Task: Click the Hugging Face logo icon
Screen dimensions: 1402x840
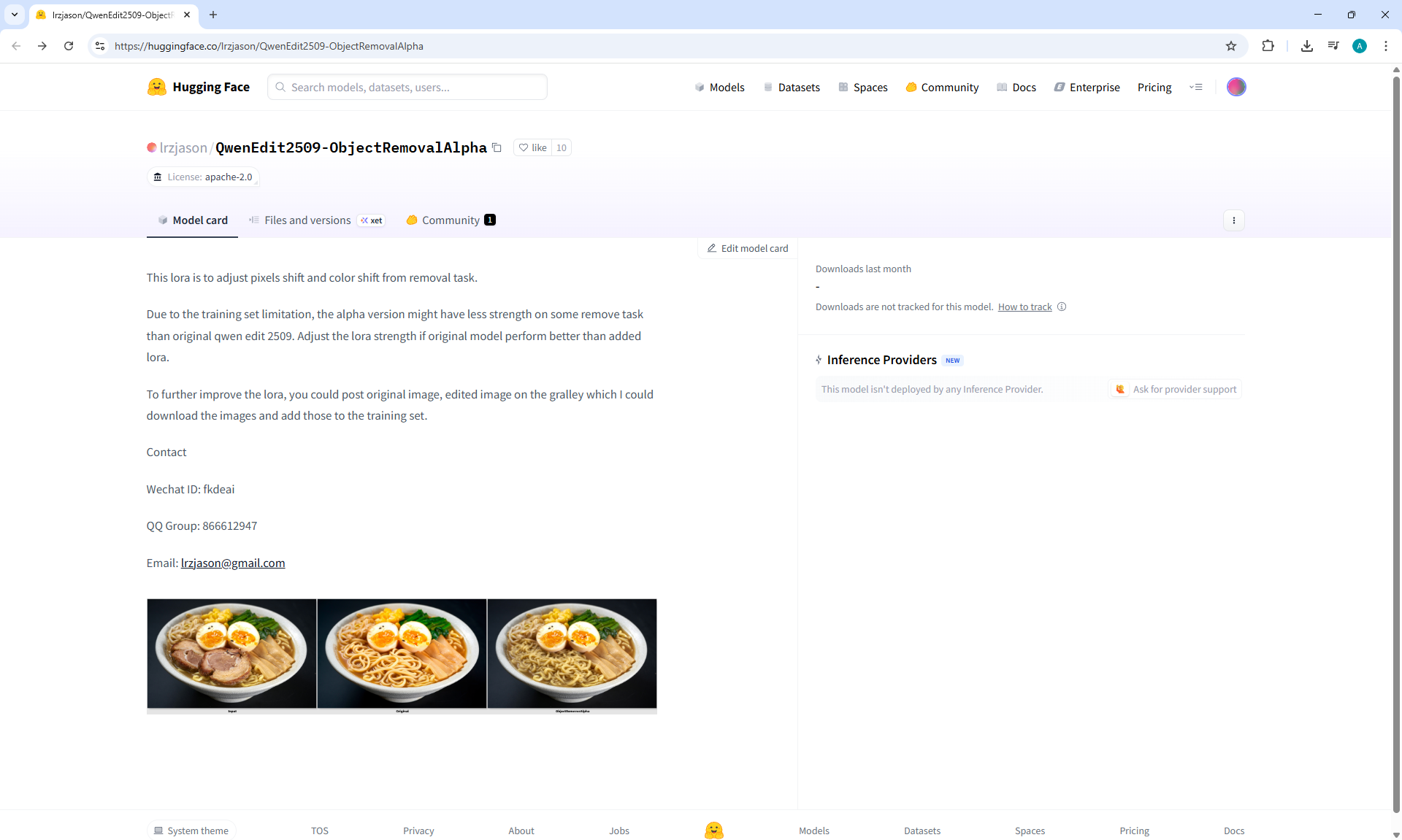Action: click(156, 87)
